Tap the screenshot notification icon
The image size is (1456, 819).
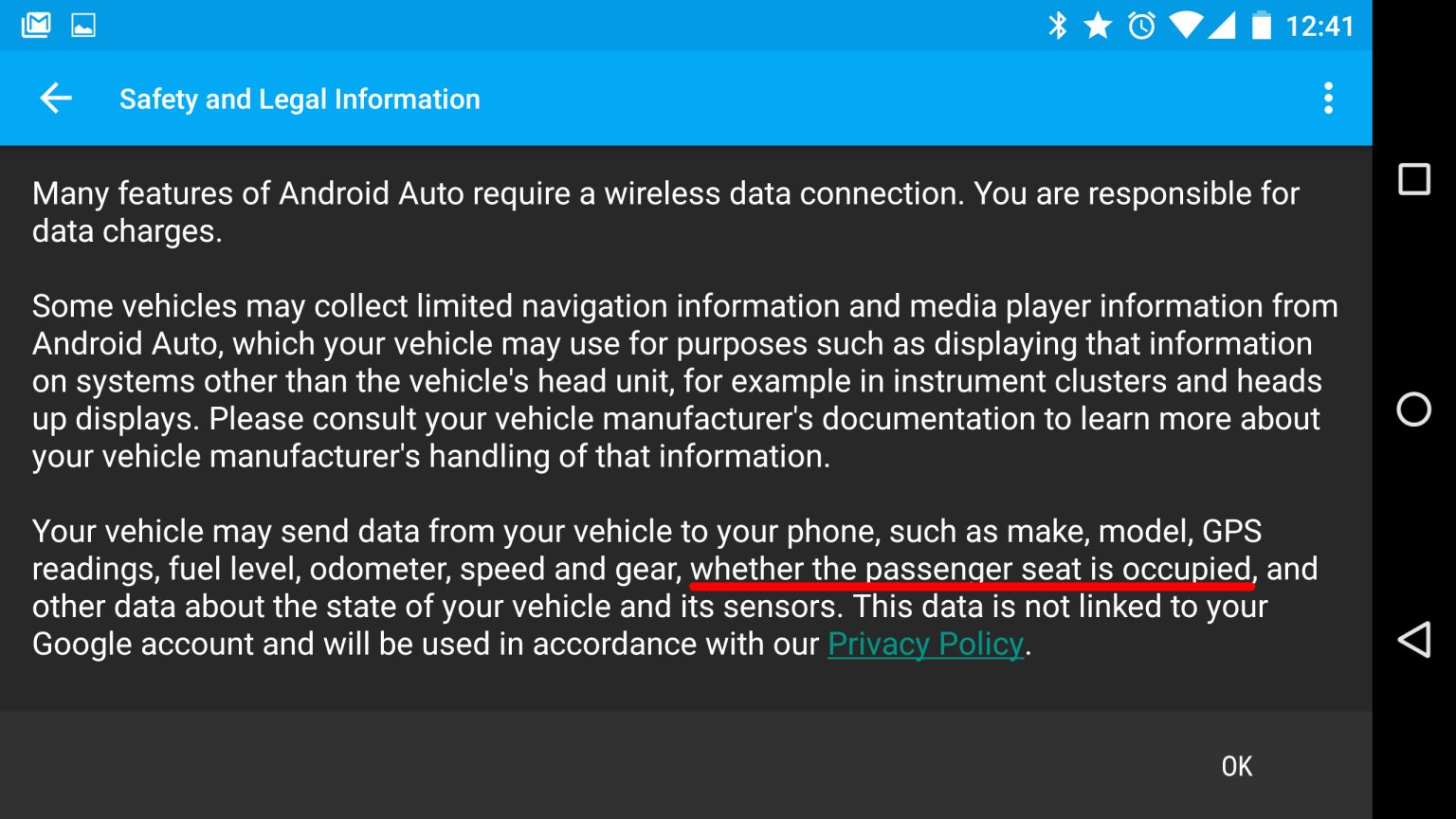pos(83,24)
